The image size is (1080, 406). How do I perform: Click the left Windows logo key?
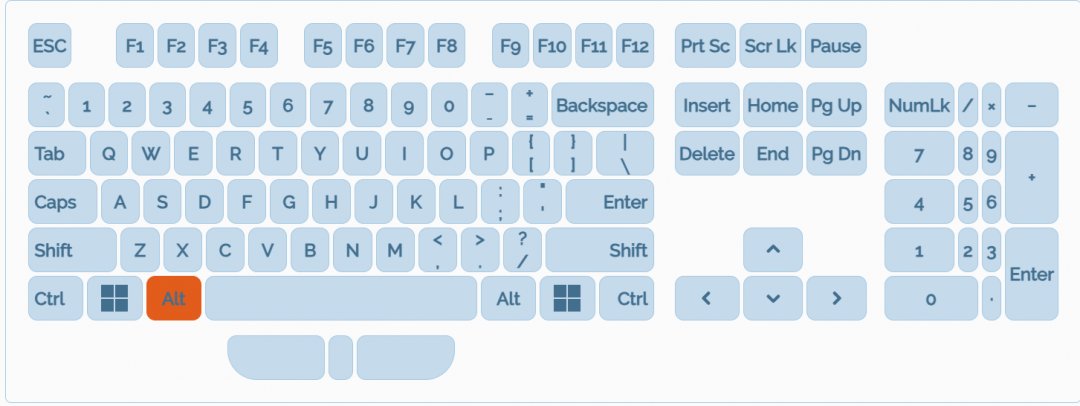(115, 298)
